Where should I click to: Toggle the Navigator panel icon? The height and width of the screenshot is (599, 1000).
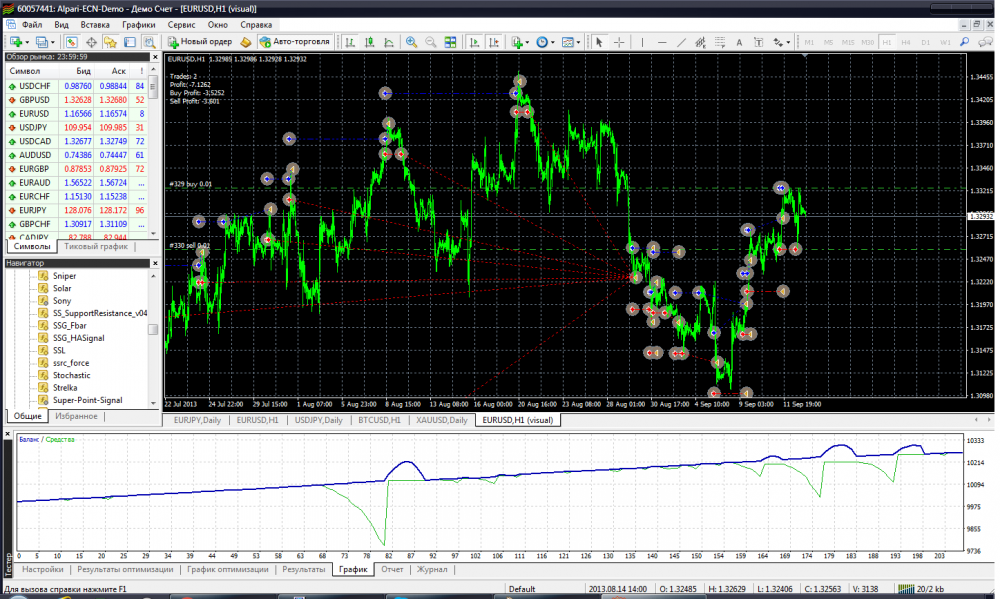tap(110, 42)
